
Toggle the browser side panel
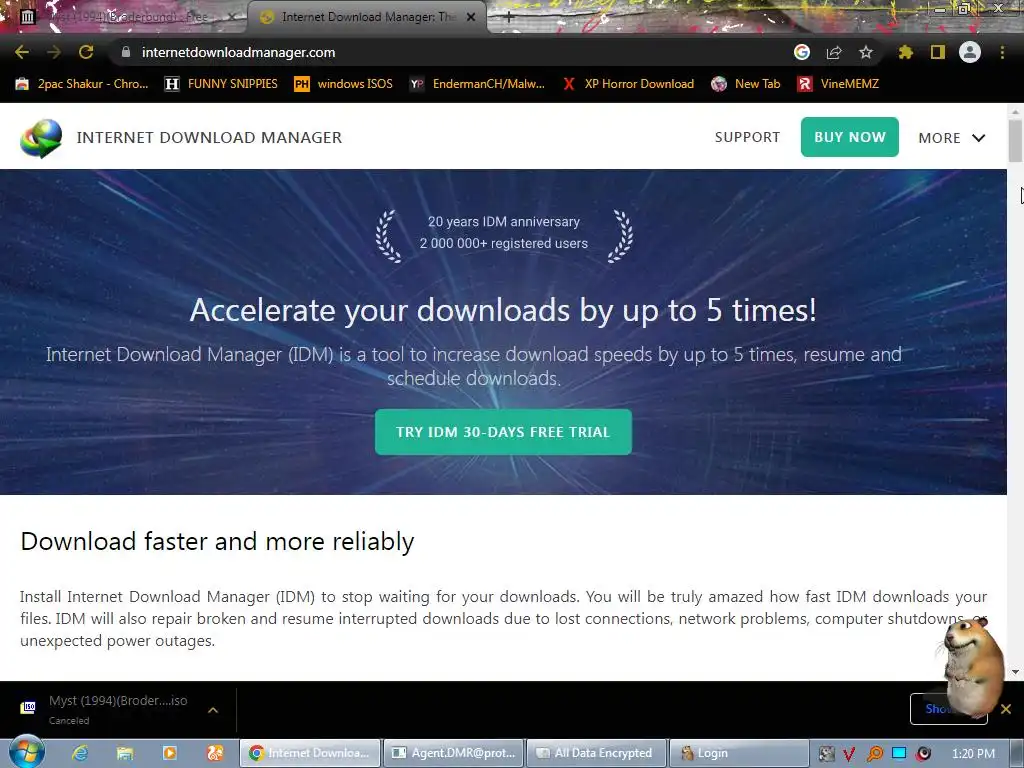(x=938, y=52)
